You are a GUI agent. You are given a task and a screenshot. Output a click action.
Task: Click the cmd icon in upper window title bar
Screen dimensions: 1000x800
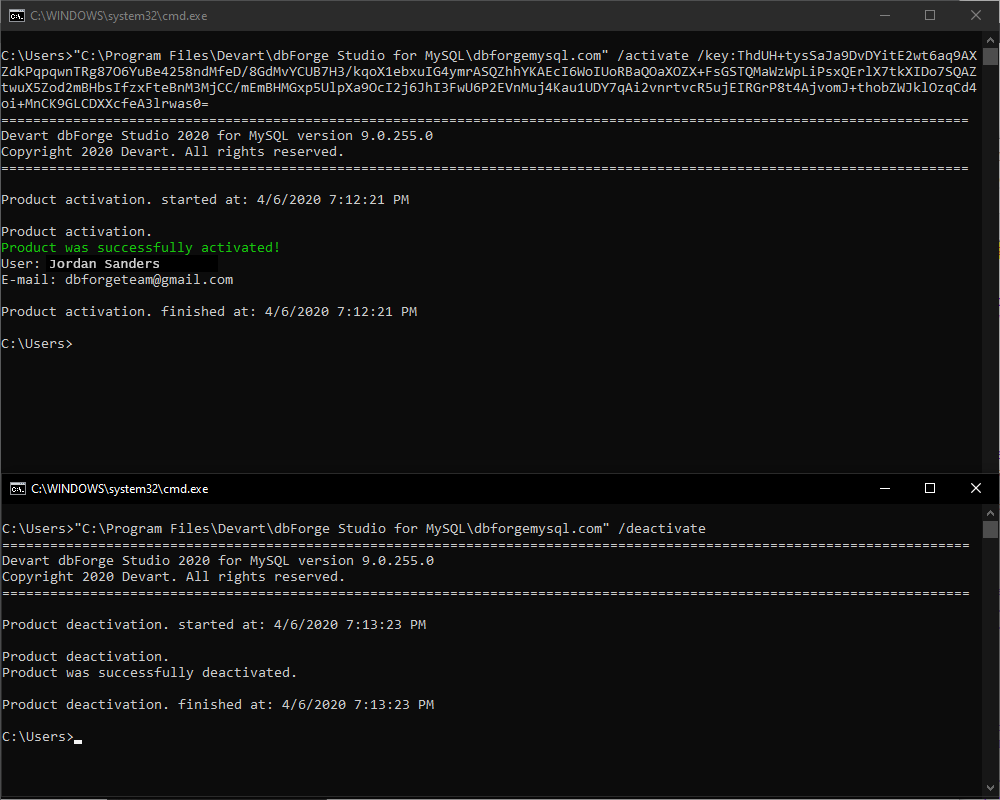coord(17,15)
